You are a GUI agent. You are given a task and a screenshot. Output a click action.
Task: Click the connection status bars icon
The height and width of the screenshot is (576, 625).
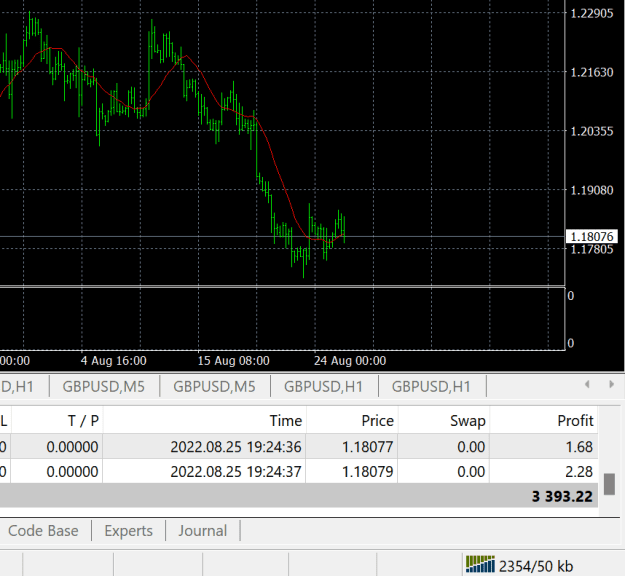(x=480, y=564)
